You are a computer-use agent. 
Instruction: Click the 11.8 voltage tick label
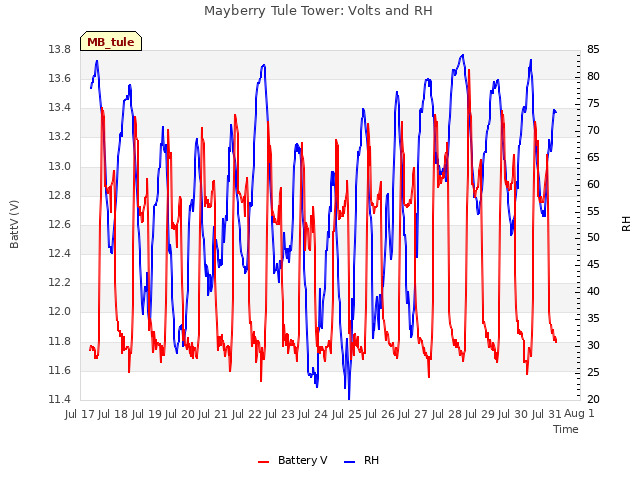coord(60,341)
